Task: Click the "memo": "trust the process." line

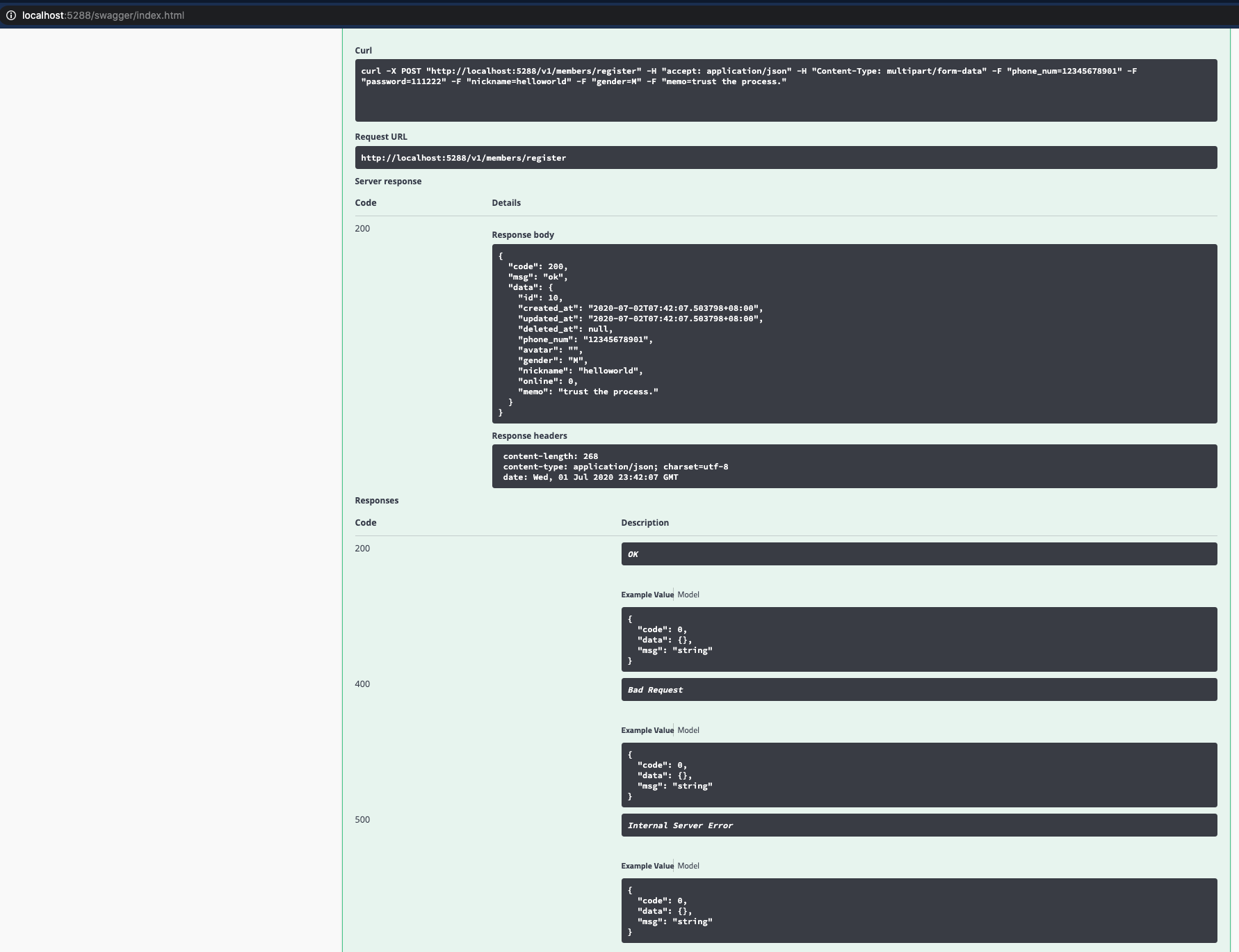Action: 588,392
